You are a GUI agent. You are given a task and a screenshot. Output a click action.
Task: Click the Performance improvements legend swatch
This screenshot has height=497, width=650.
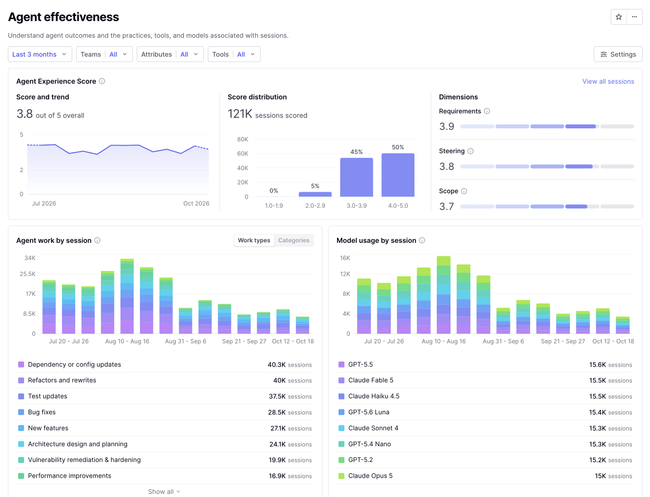[x=21, y=476]
